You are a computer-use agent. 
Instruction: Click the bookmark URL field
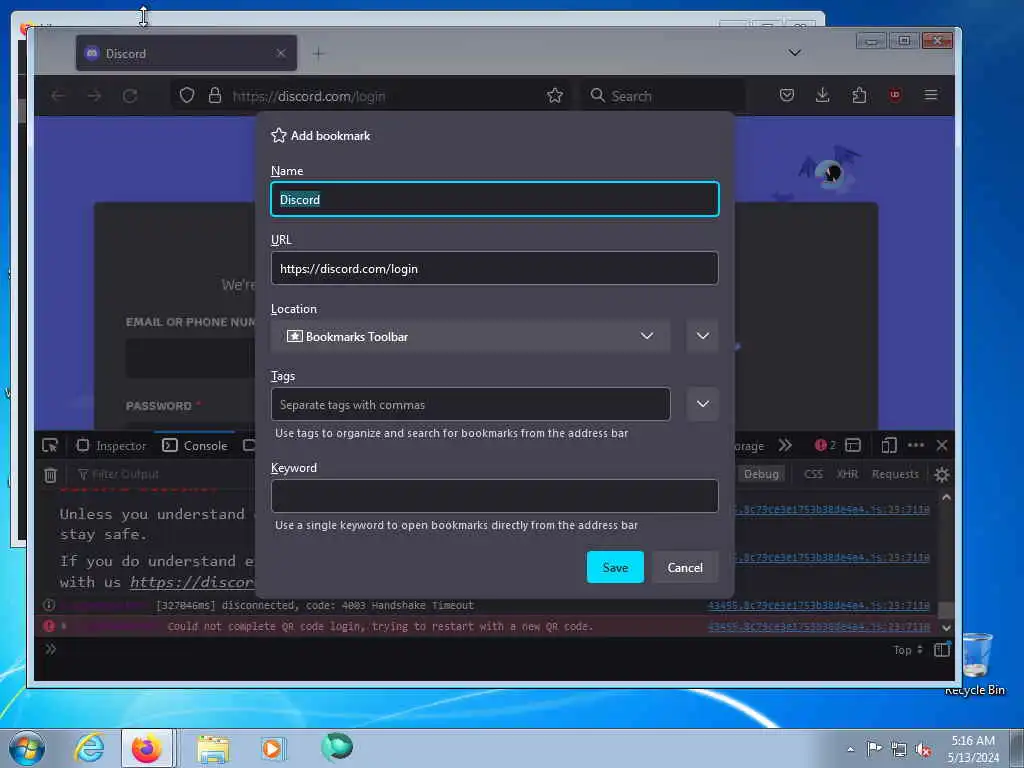494,268
